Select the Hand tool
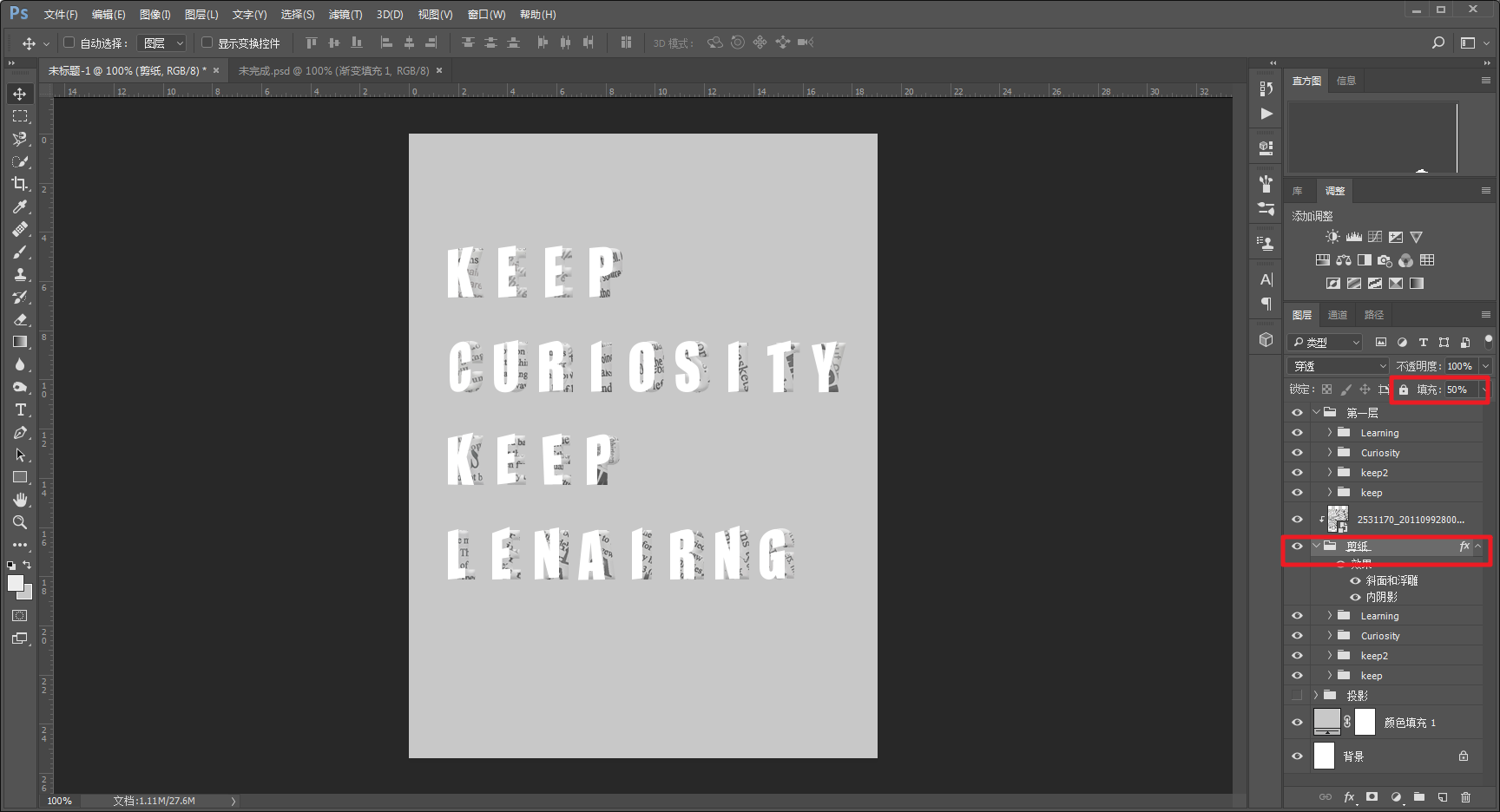1500x812 pixels. coord(20,500)
